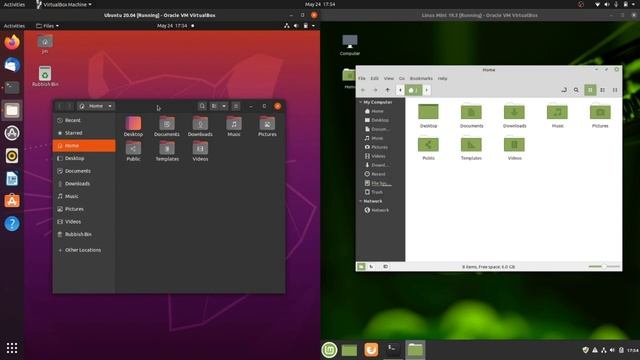The height and width of the screenshot is (360, 640).
Task: Open the Templates folder in Mint file manager
Action: point(471,148)
